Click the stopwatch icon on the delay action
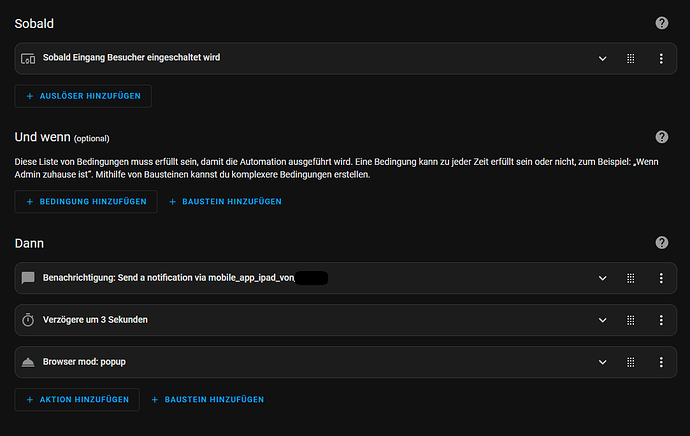 [28, 320]
